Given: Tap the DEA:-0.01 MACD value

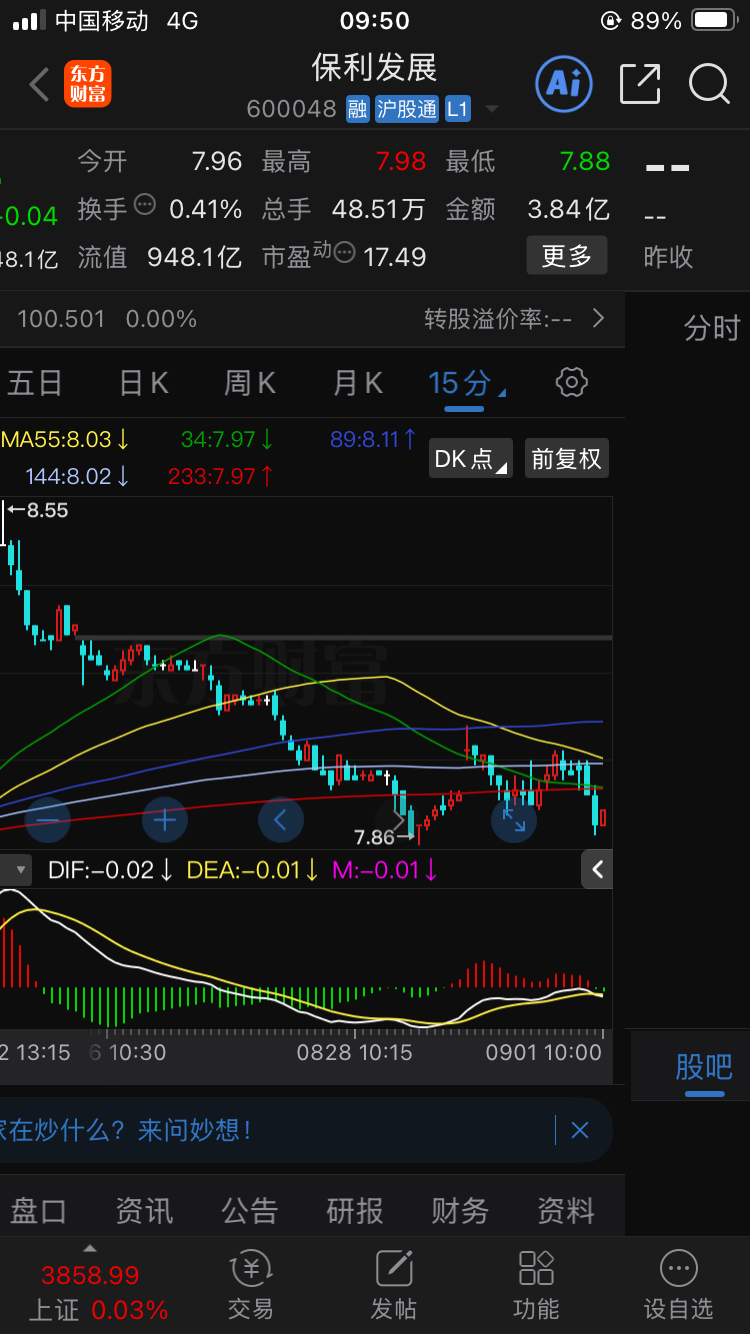Looking at the screenshot, I should [253, 870].
